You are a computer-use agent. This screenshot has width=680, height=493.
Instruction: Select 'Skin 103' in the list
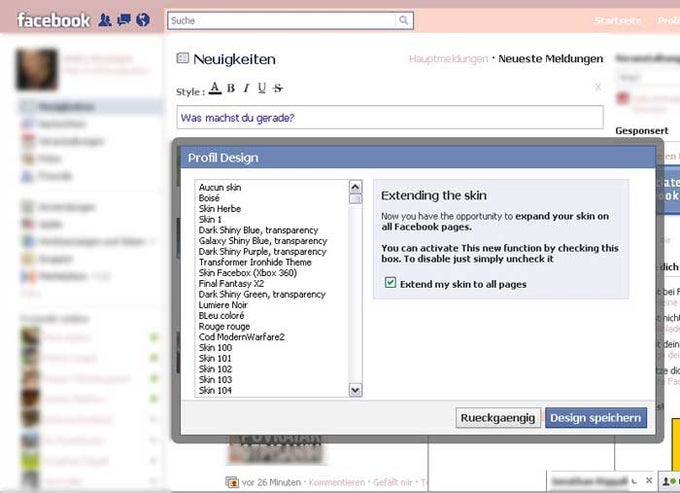click(215, 380)
